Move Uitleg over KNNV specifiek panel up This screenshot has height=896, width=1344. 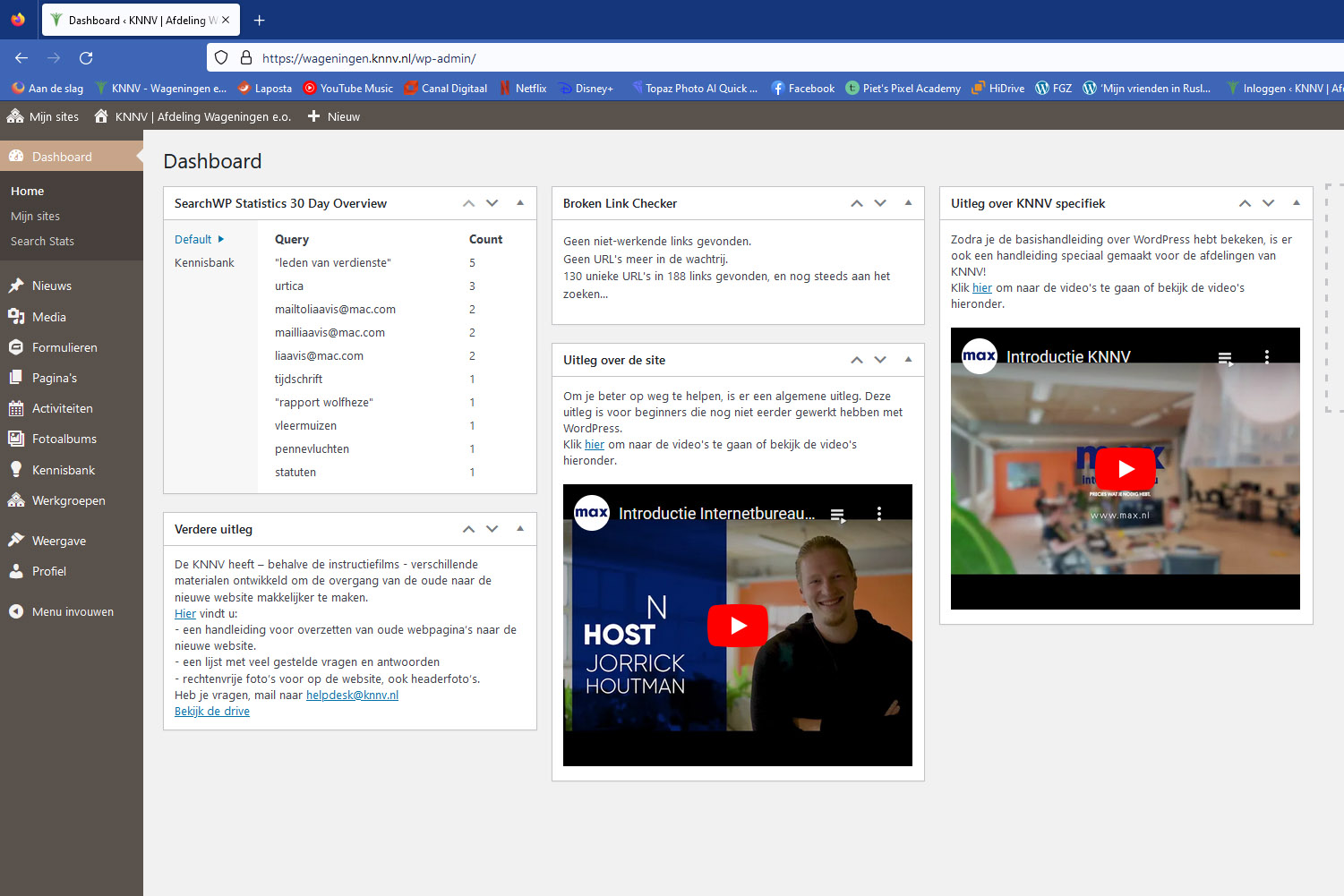[1245, 203]
